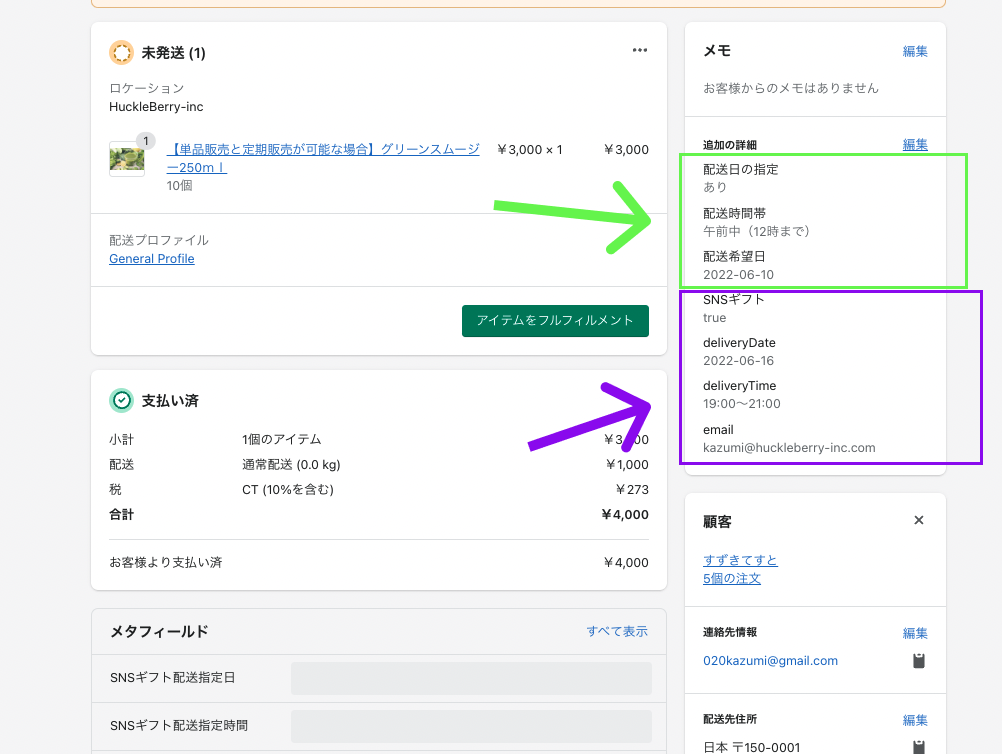The width and height of the screenshot is (1002, 754).
Task: Click the 税 amount ¥273
Action: 632,489
